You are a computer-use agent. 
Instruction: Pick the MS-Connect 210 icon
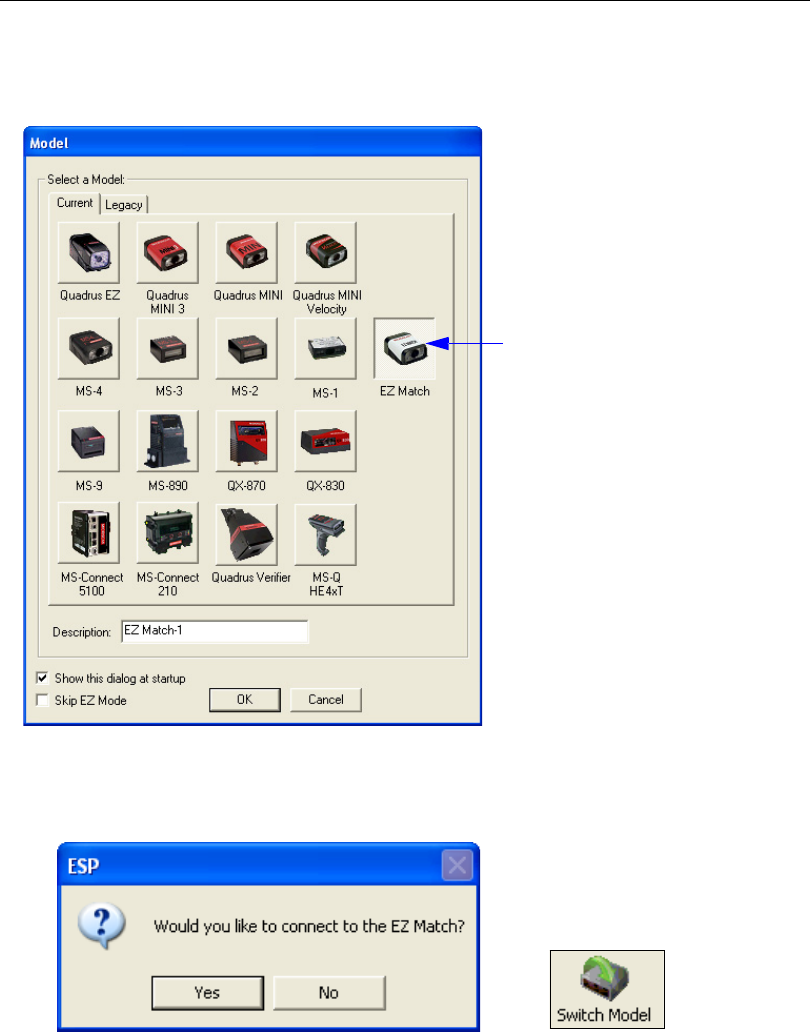point(168,534)
